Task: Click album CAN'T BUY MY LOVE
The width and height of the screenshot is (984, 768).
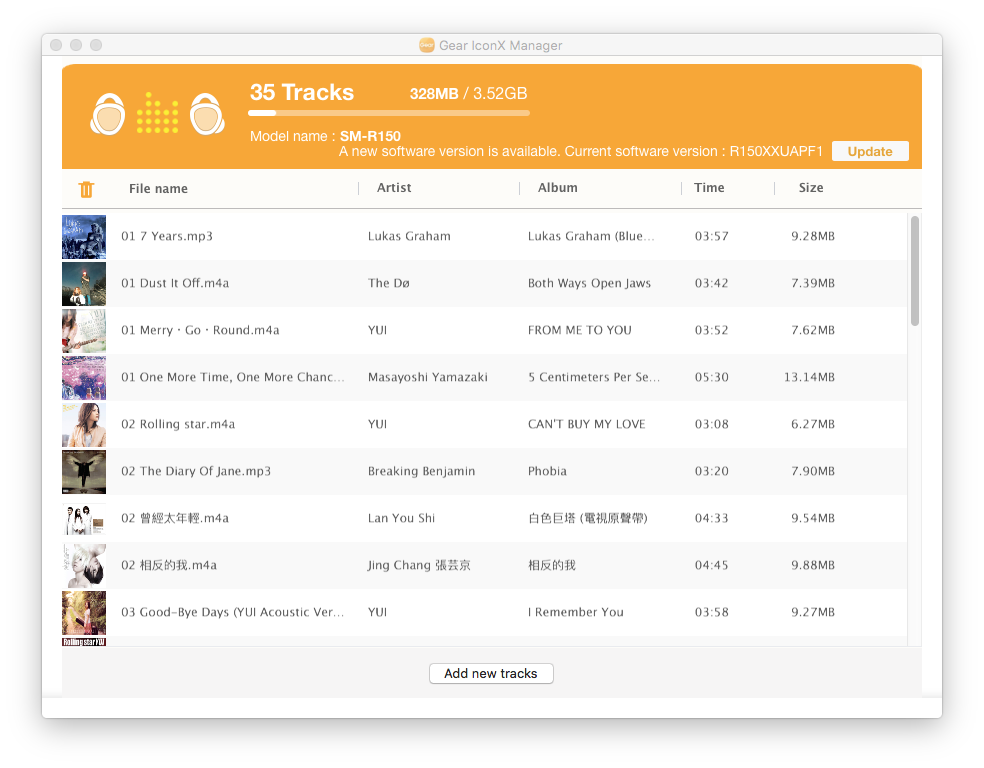Action: [x=587, y=424]
